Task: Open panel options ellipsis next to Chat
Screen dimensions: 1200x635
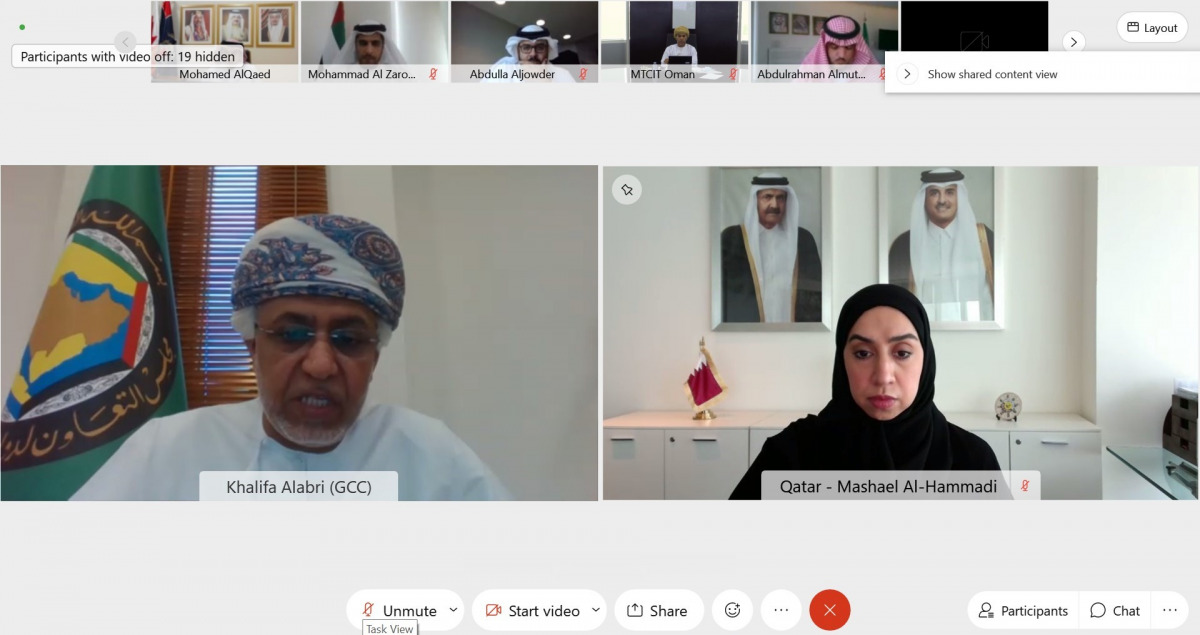Action: click(x=1169, y=610)
